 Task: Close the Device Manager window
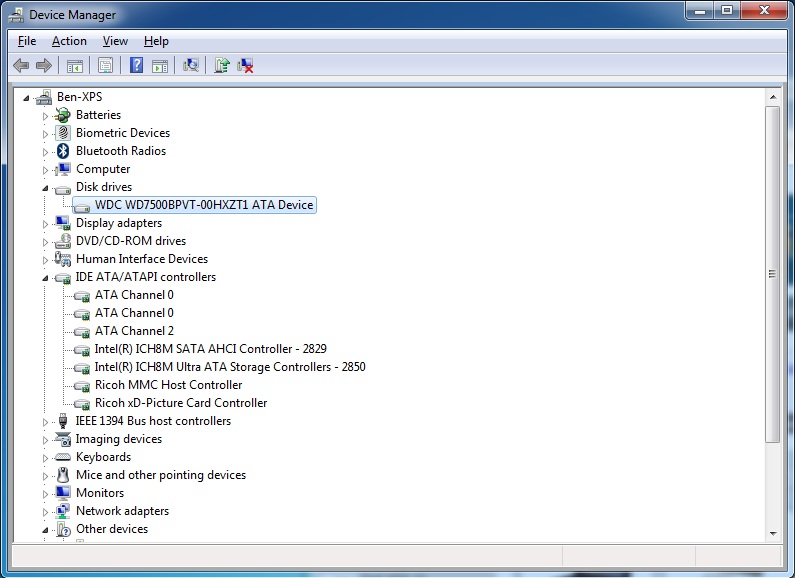tap(765, 10)
